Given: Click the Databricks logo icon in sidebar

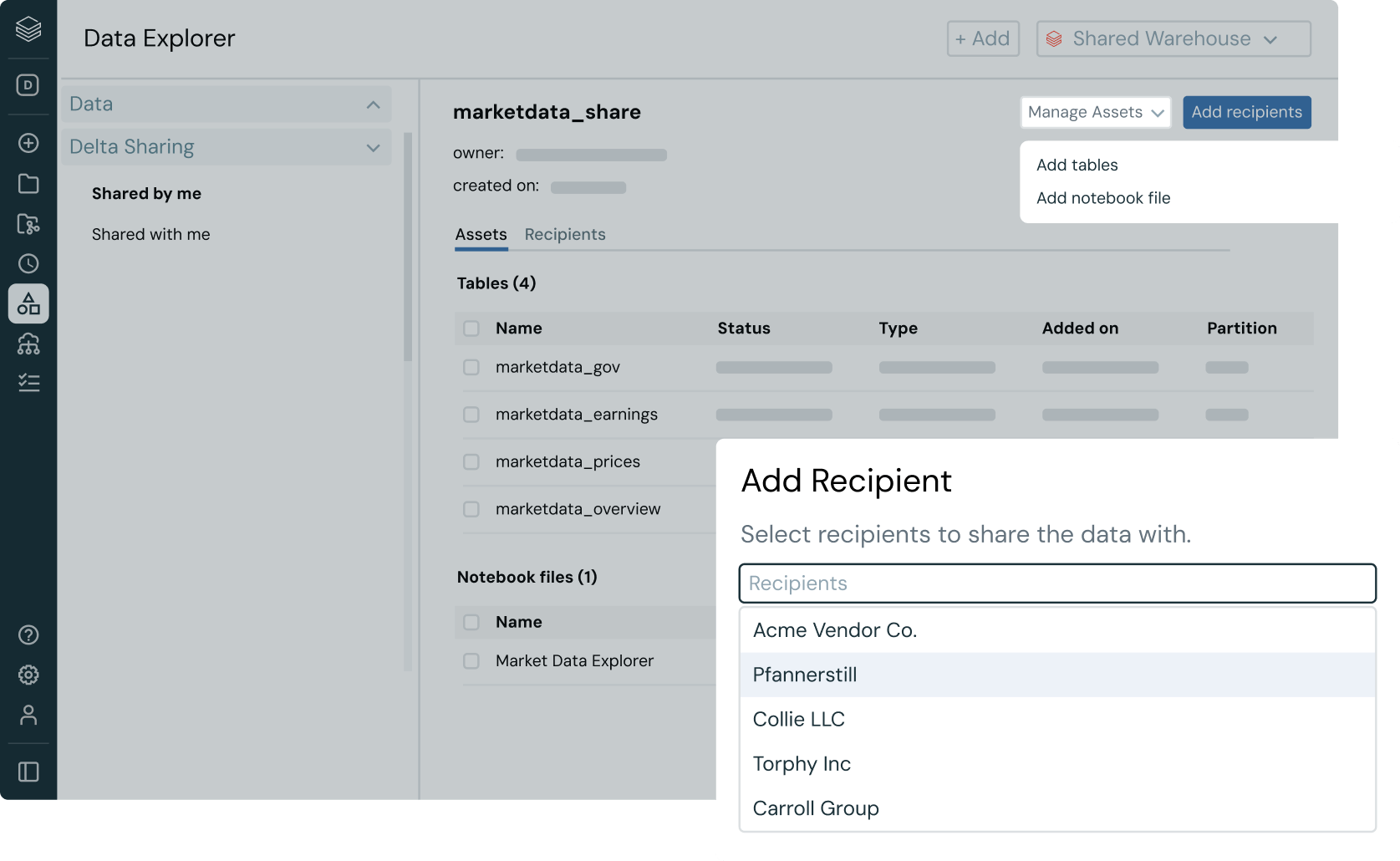Looking at the screenshot, I should point(28,29).
